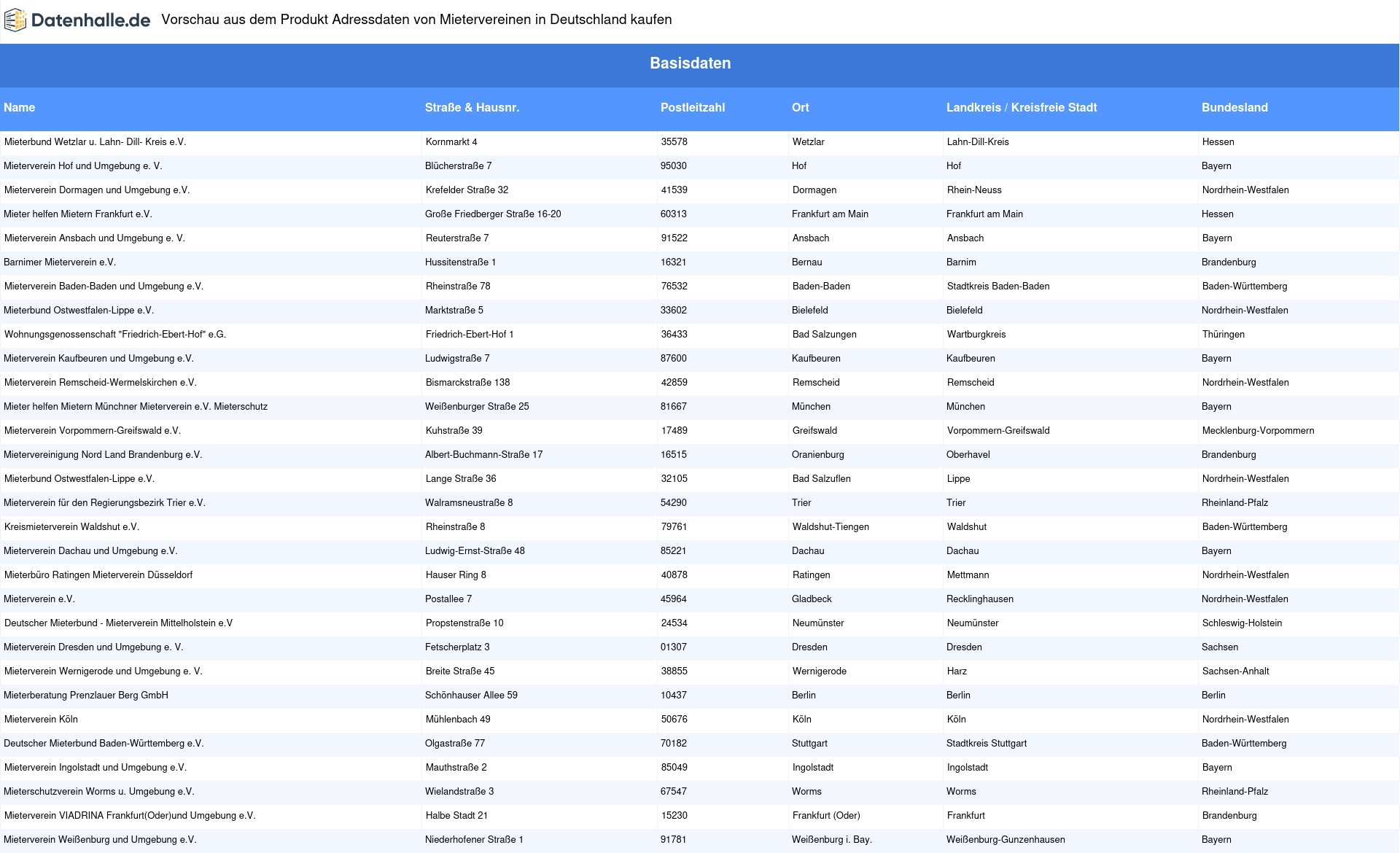The height and width of the screenshot is (853, 1400).
Task: Click the address Schönhauser Allee 59
Action: coord(470,696)
